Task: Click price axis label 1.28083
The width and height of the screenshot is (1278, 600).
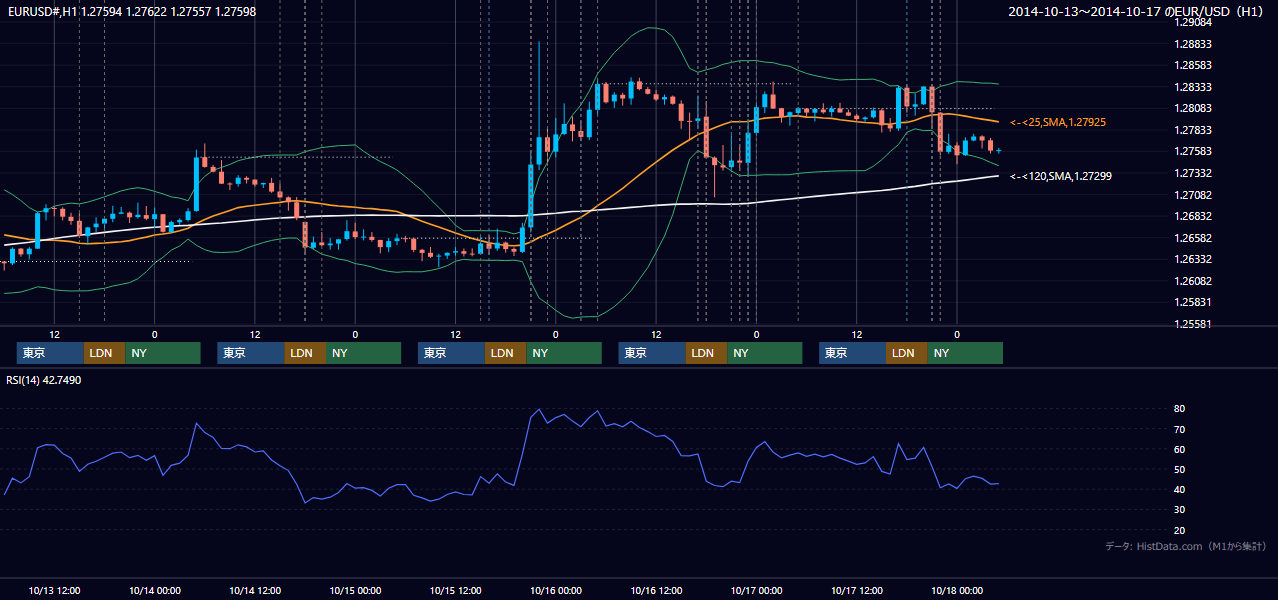Action: tap(1193, 109)
